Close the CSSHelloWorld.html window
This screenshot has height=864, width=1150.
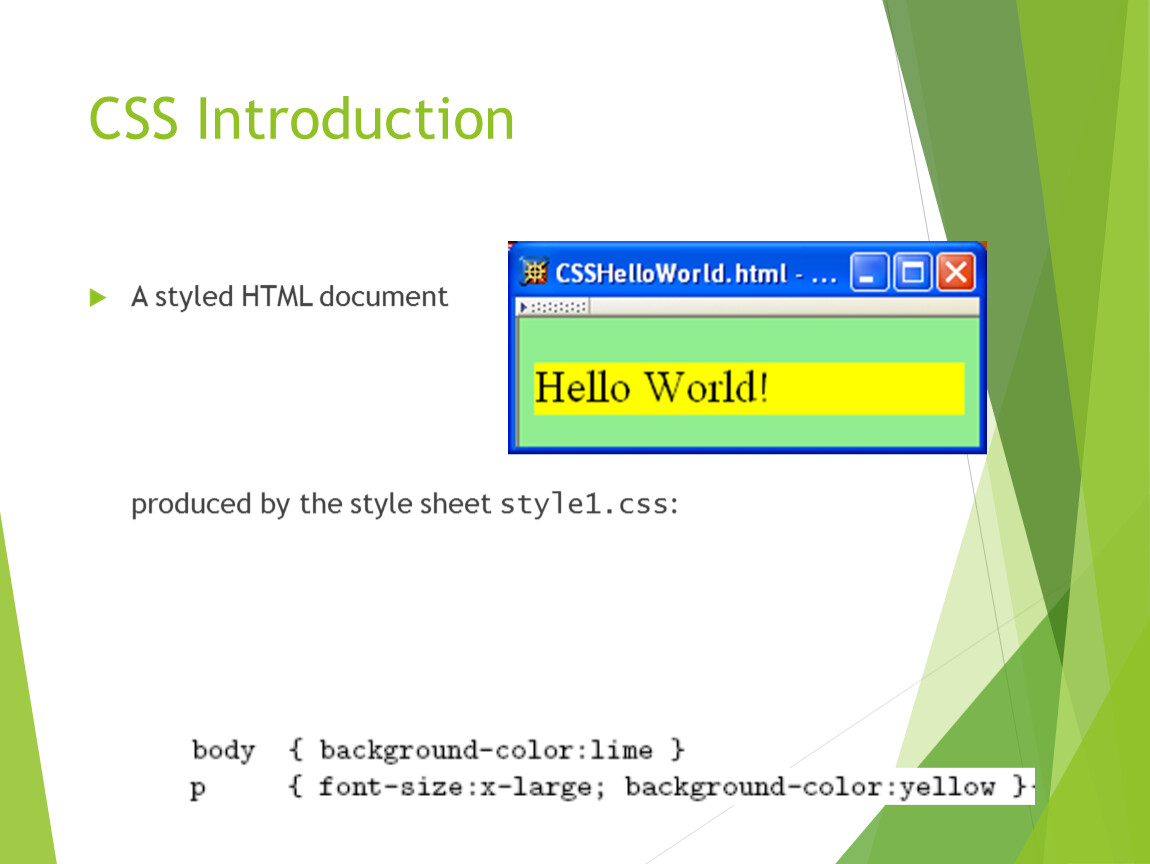956,273
